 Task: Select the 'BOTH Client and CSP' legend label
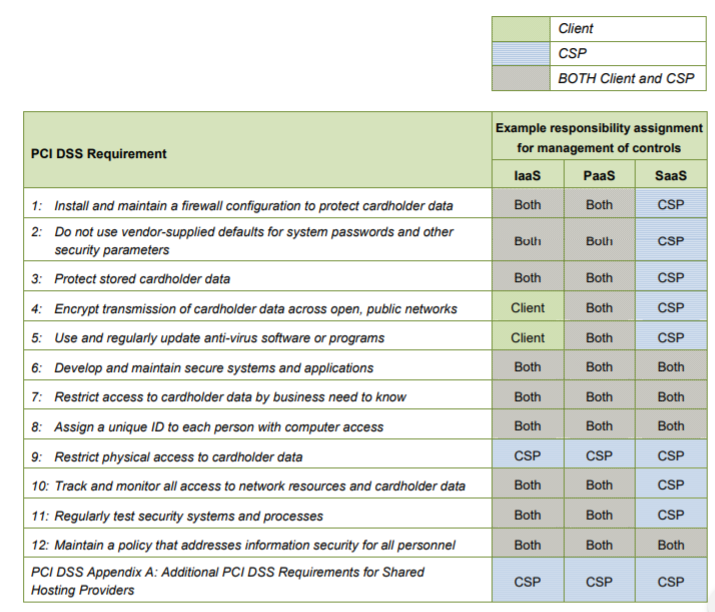tap(626, 78)
